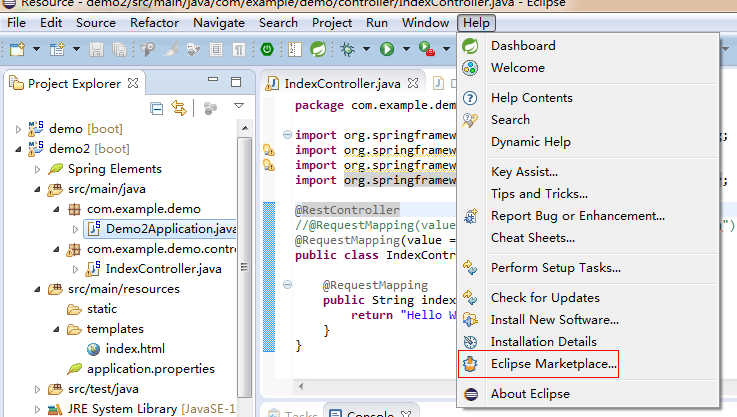
Task: Open Project Explorer View Menu triangle
Action: pyautogui.click(x=239, y=106)
